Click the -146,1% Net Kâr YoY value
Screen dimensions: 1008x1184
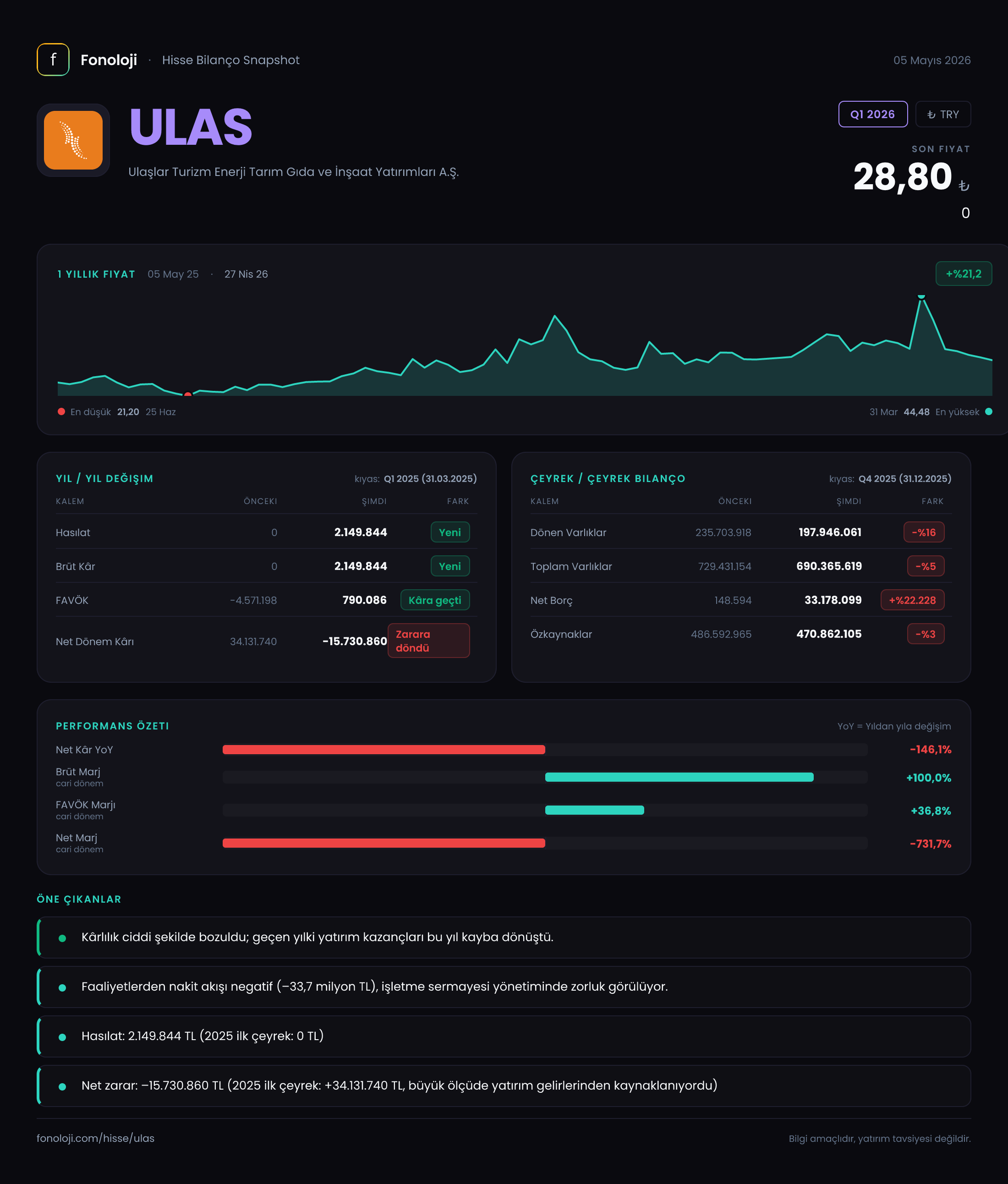pyautogui.click(x=930, y=750)
